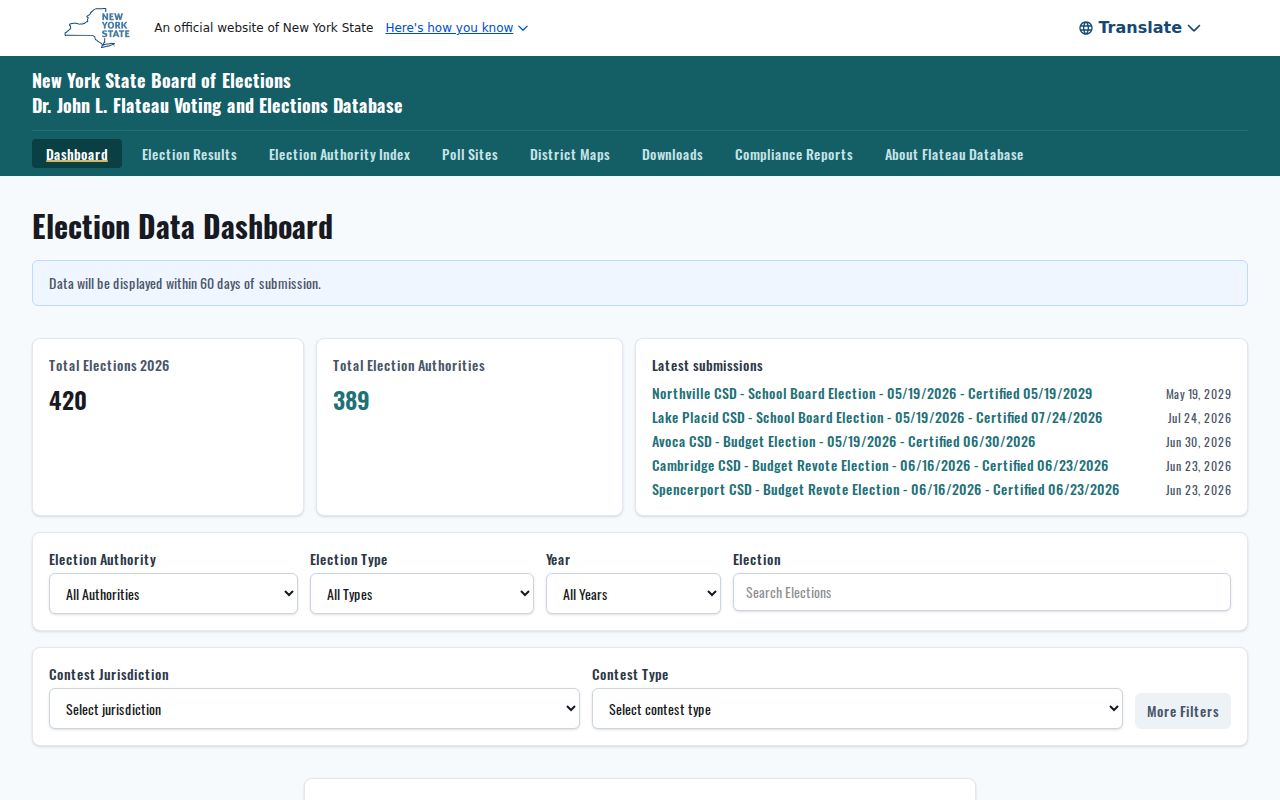Select the Dashboard nav tab

(x=77, y=154)
